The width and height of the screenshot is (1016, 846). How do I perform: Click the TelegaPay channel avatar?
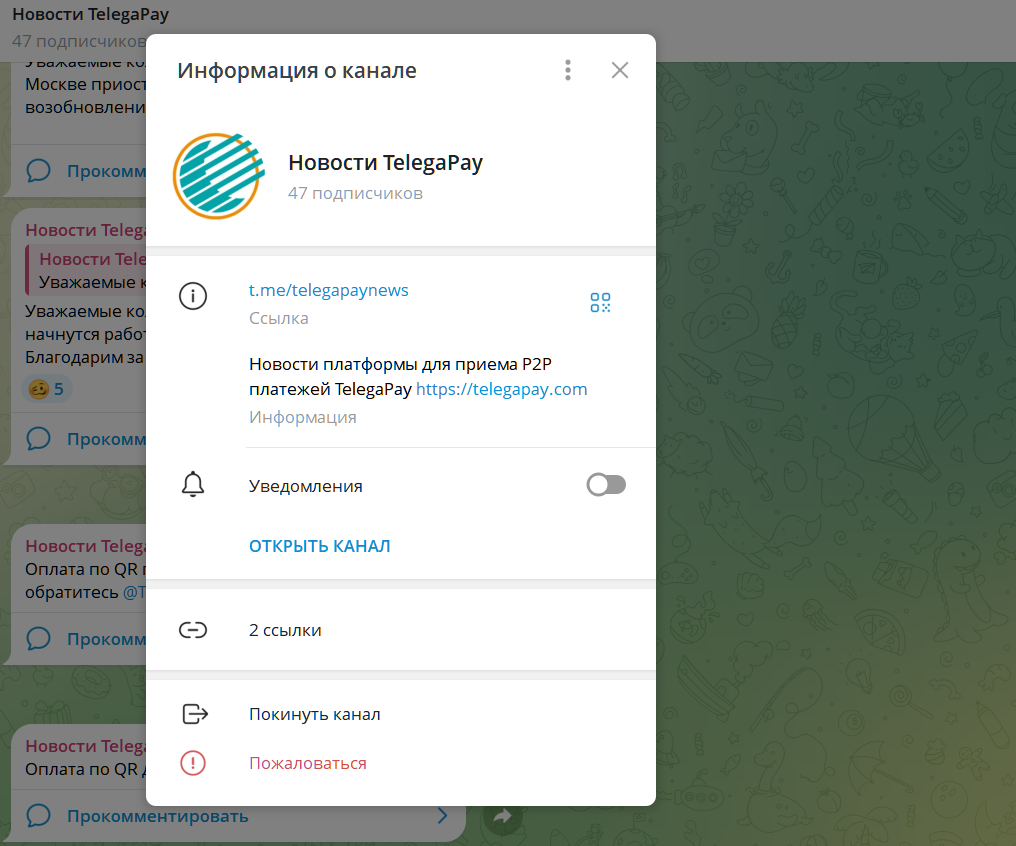(217, 176)
